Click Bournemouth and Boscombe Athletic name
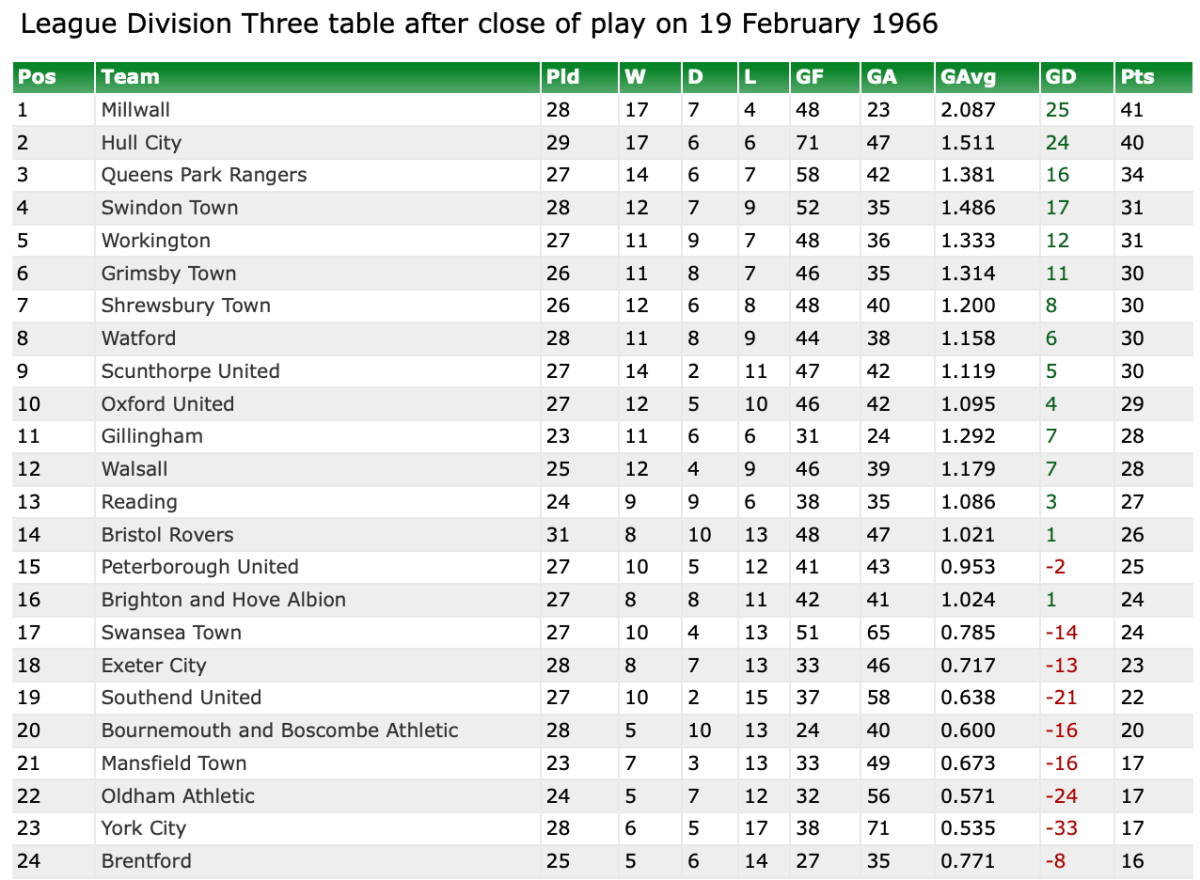Viewport: 1200px width, 880px height. click(280, 730)
